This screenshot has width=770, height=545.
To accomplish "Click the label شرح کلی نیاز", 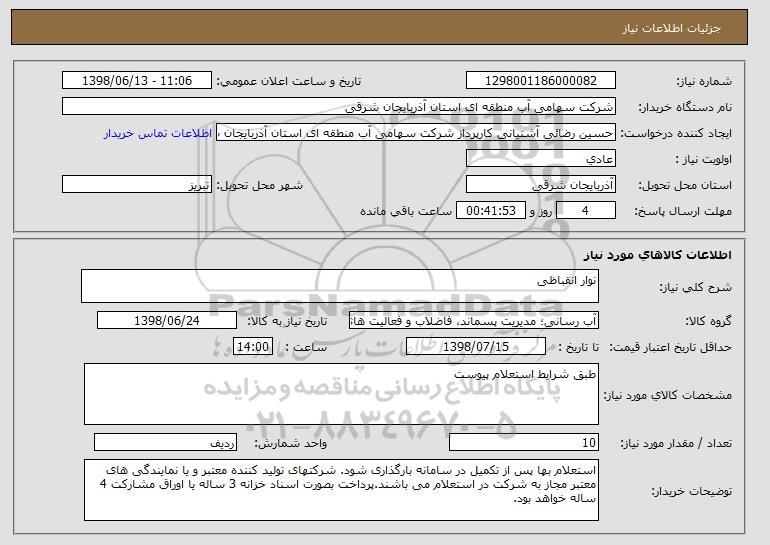I will tap(695, 287).
